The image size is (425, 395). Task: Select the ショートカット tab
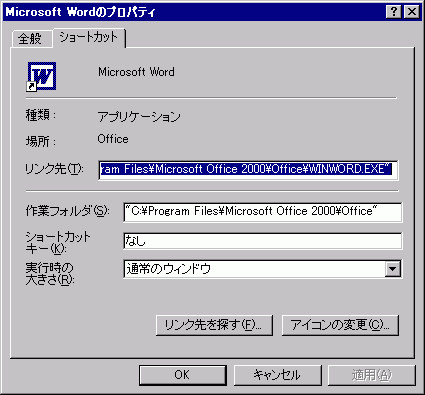pyautogui.click(x=89, y=37)
